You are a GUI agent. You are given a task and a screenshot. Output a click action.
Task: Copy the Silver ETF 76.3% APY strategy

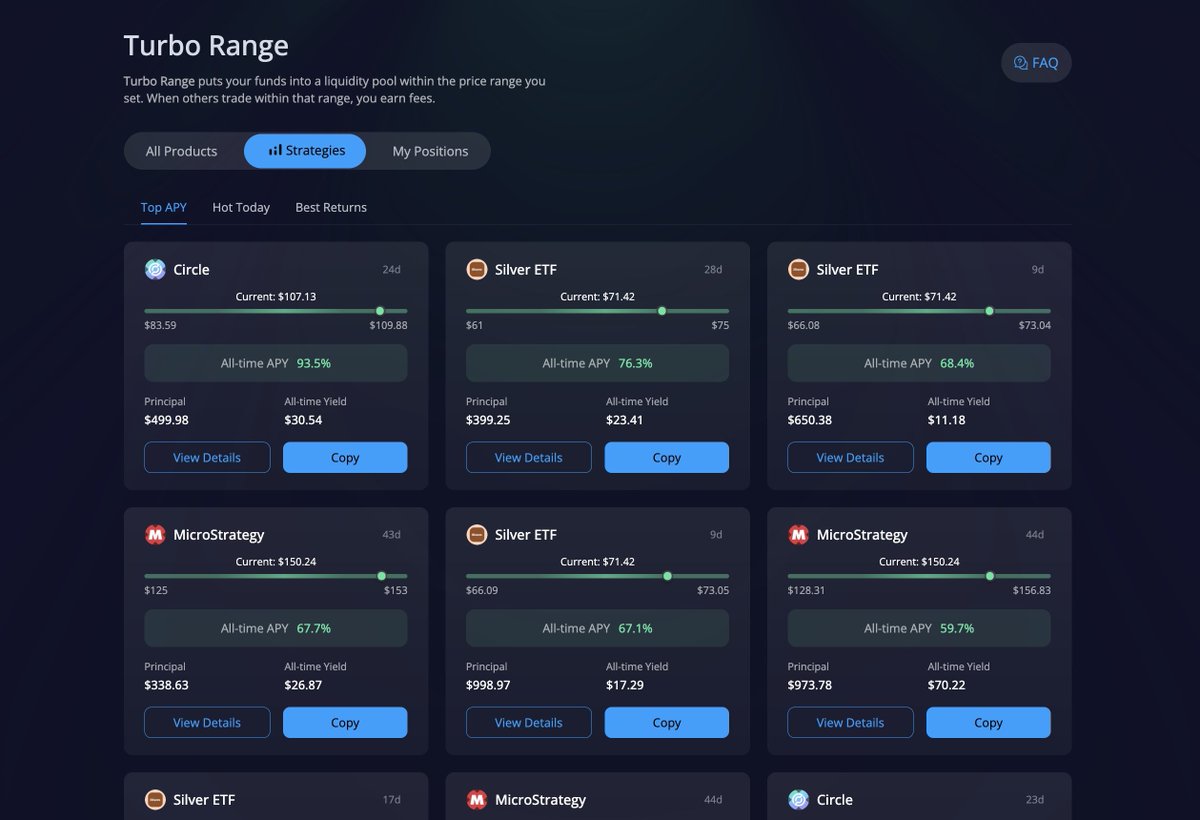click(x=667, y=457)
